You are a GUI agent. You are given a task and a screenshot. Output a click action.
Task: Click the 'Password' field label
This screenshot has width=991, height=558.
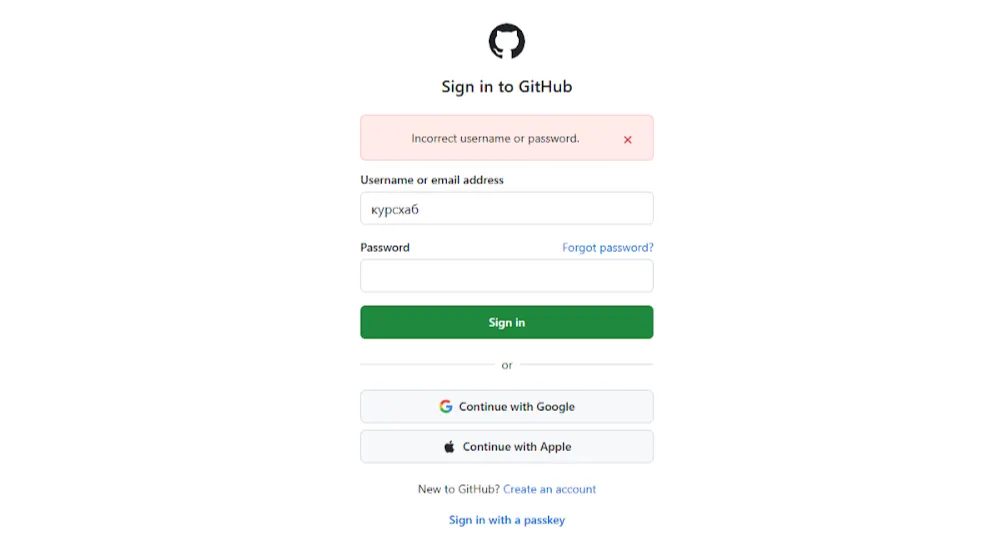pos(385,247)
